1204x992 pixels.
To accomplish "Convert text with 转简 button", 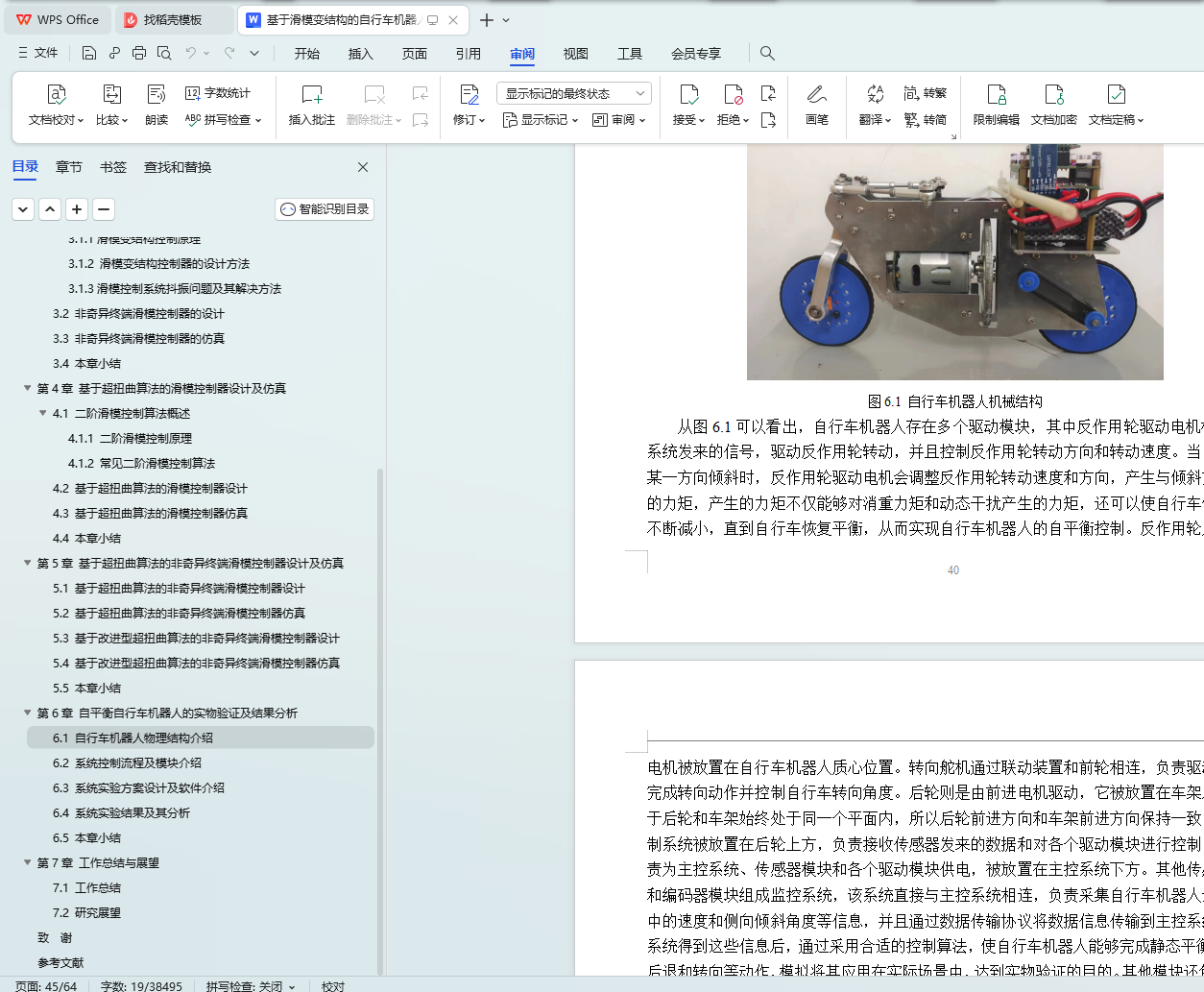I will 926,120.
